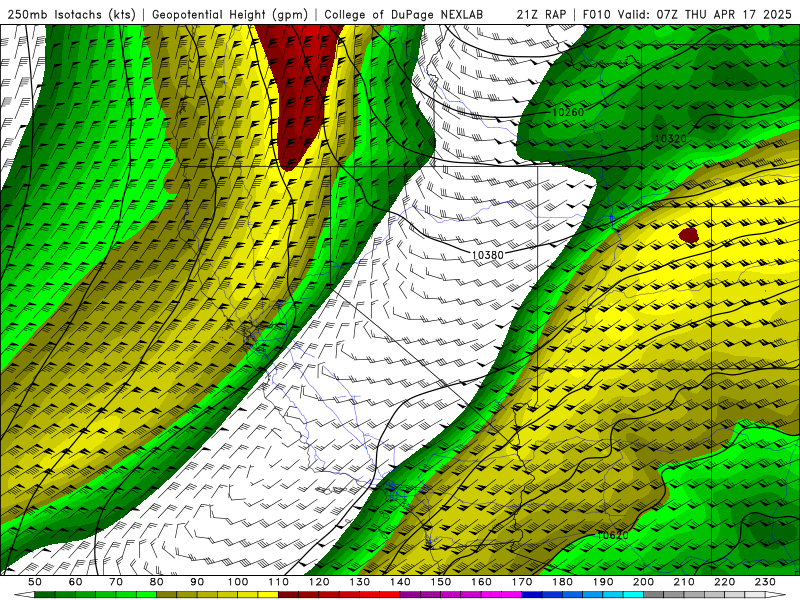This screenshot has height=600, width=800.
Task: Click the 120 label on the color scale
Action: 319,582
